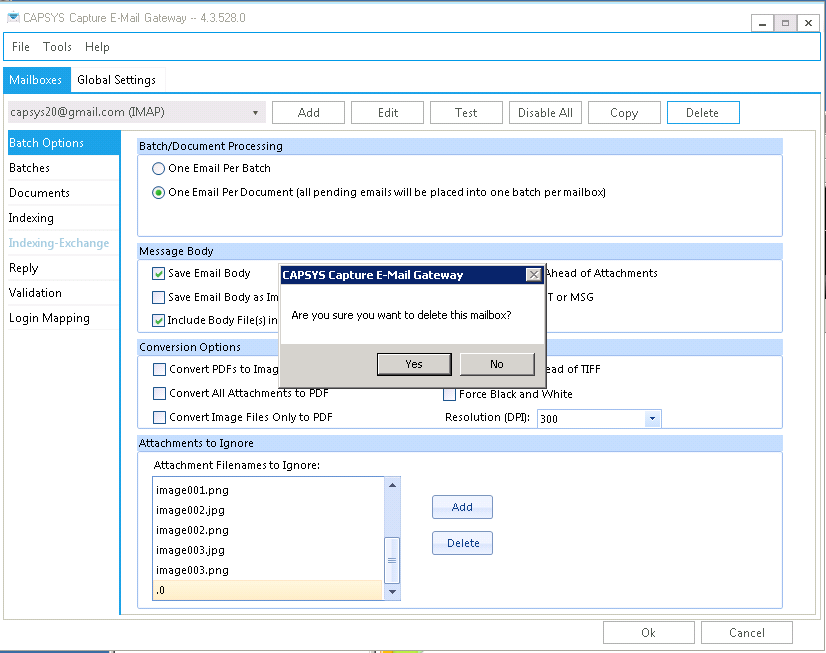
Task: Click the Ok button
Action: pos(648,632)
